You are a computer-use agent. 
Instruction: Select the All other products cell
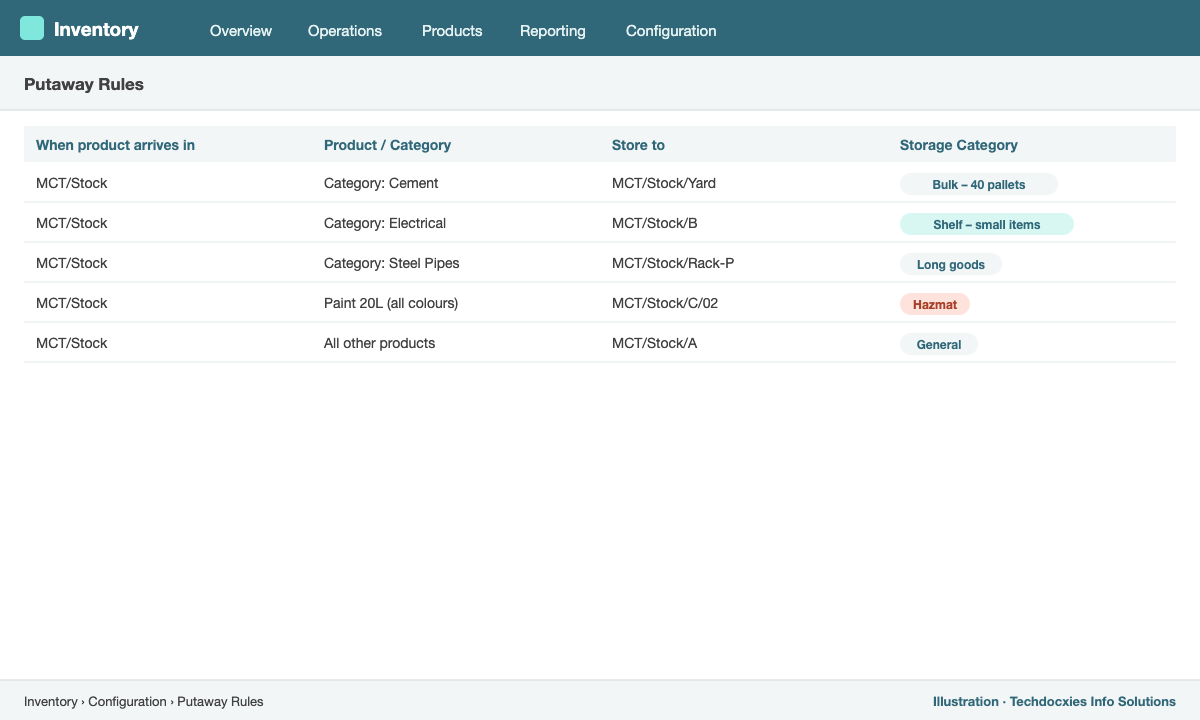pyautogui.click(x=380, y=343)
